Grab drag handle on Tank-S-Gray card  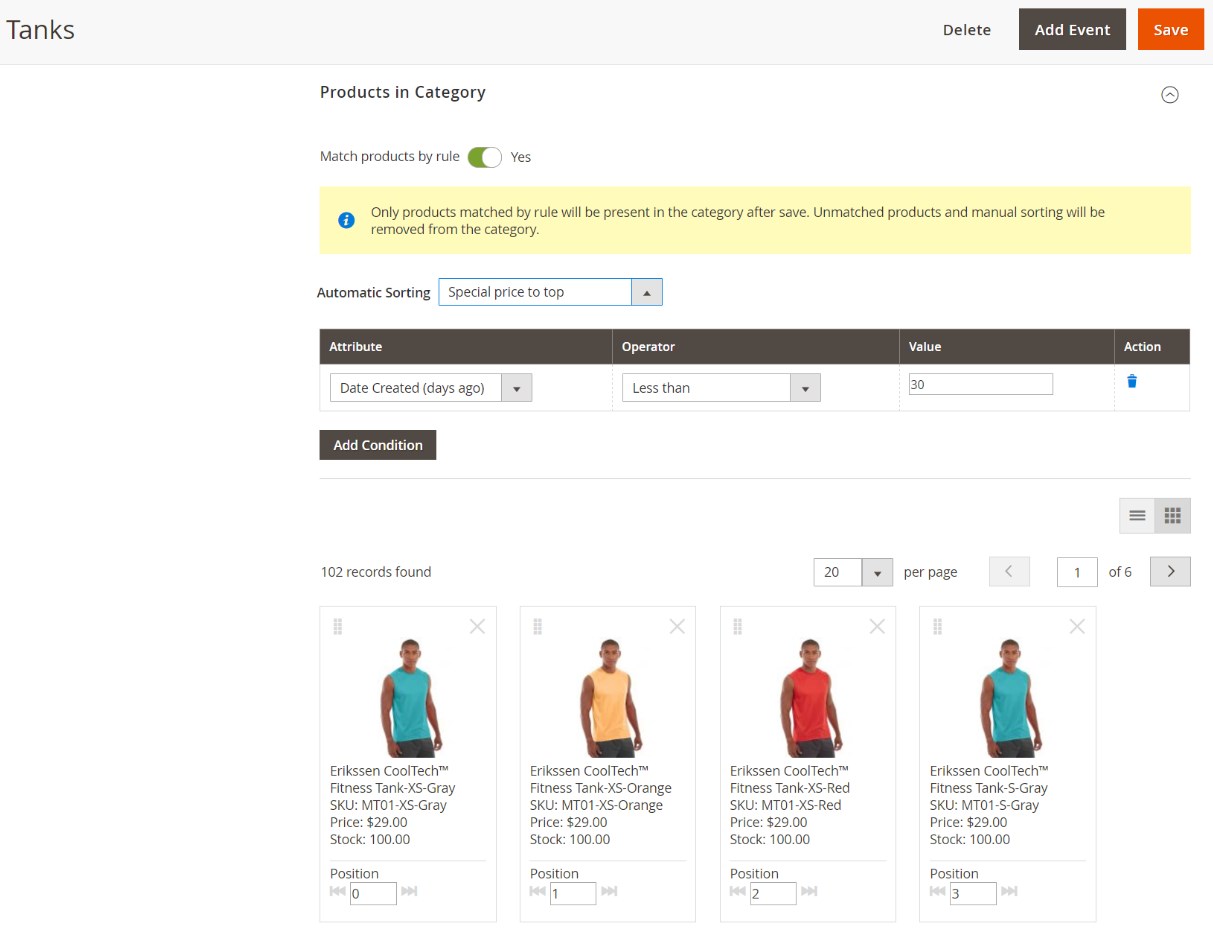tap(938, 626)
